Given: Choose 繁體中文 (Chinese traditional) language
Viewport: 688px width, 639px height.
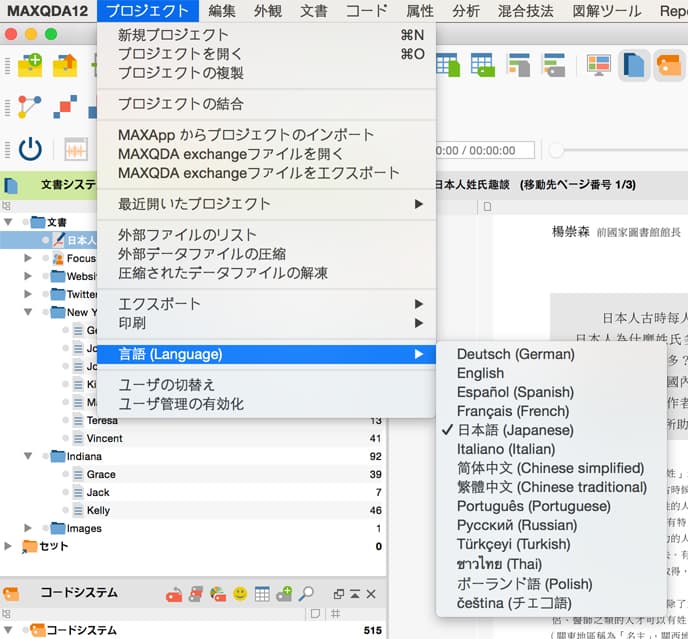Looking at the screenshot, I should 552,487.
